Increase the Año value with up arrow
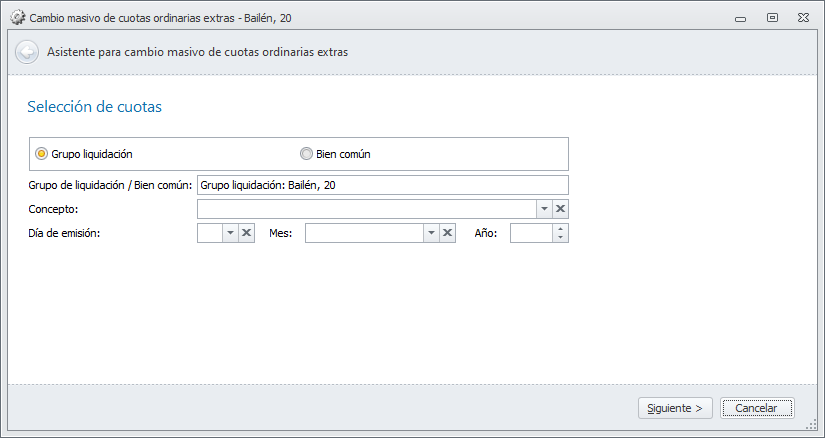 (x=560, y=228)
